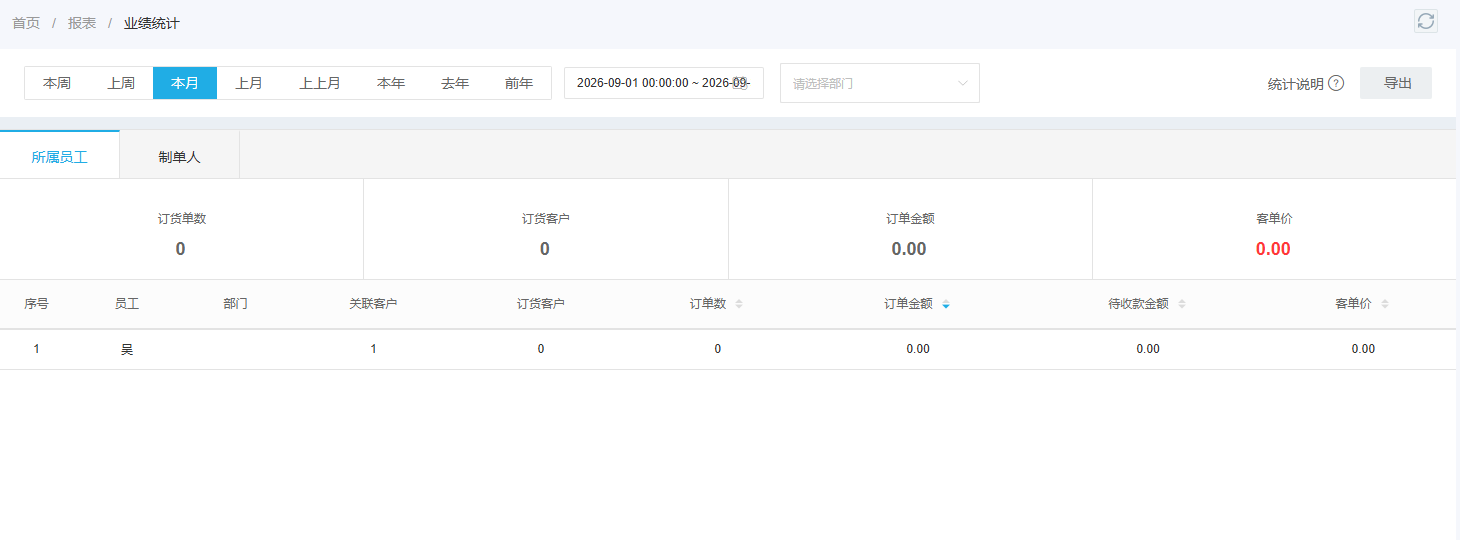Switch to the 制单人 tab

pyautogui.click(x=180, y=157)
